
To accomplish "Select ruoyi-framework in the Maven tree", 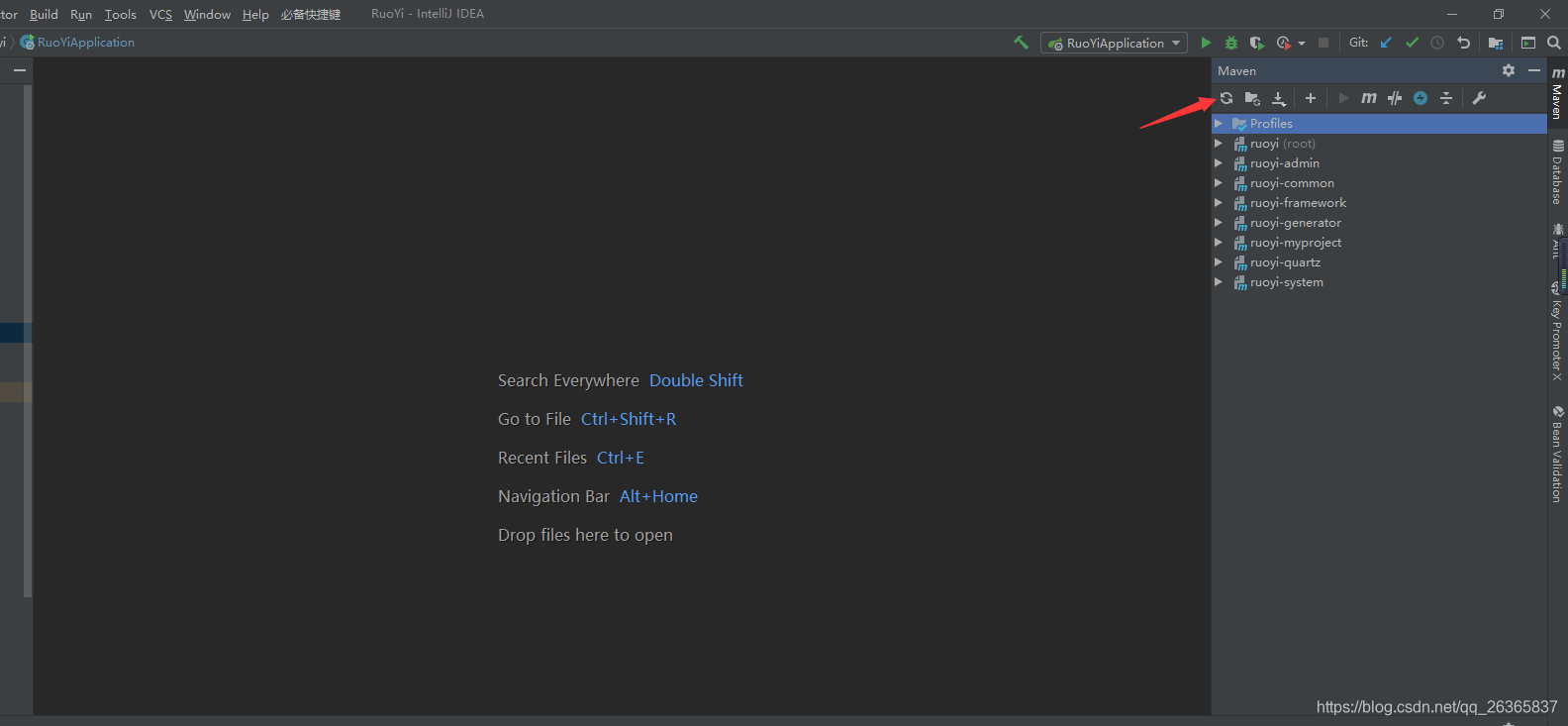I will pos(1298,203).
